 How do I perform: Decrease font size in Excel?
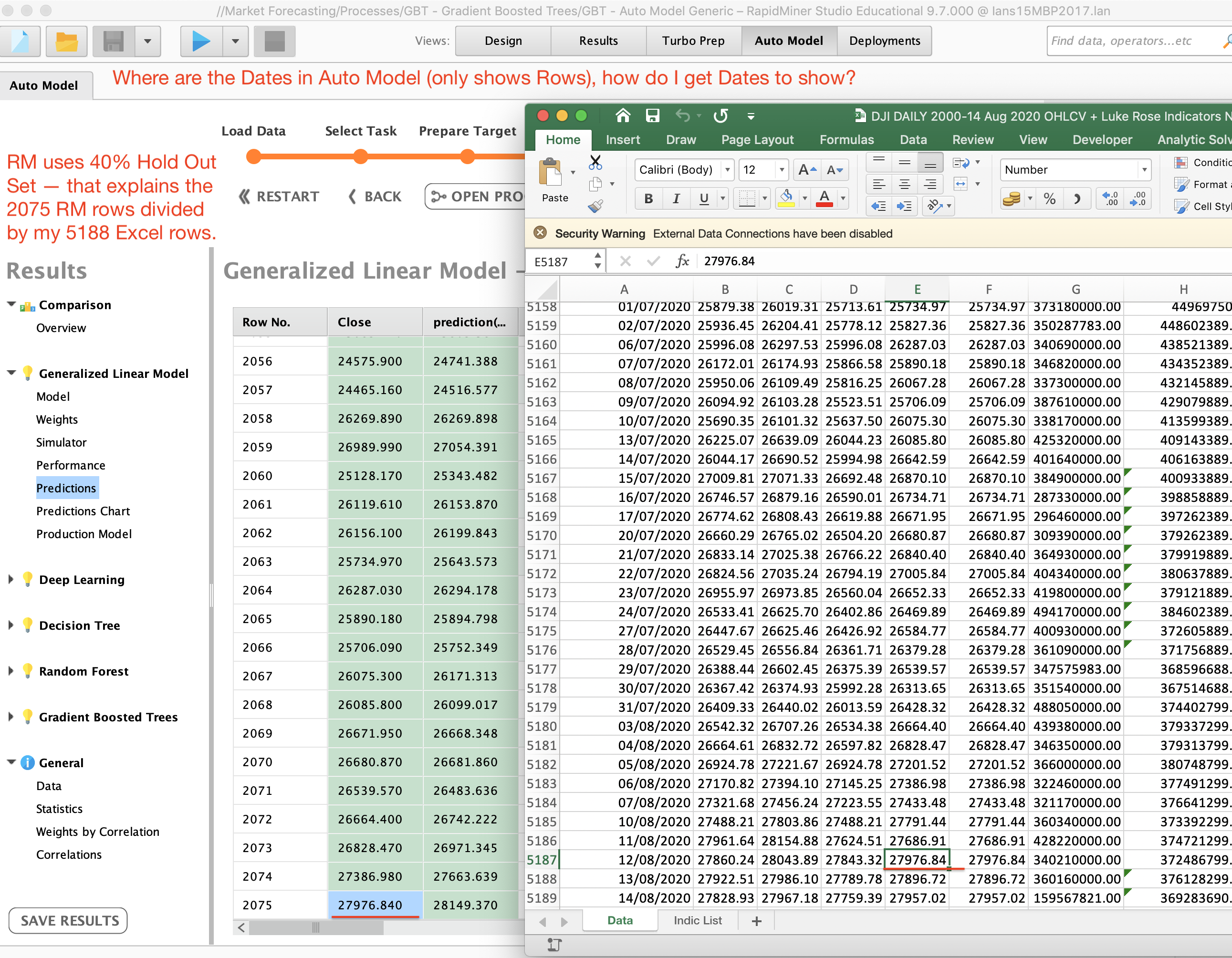835,170
